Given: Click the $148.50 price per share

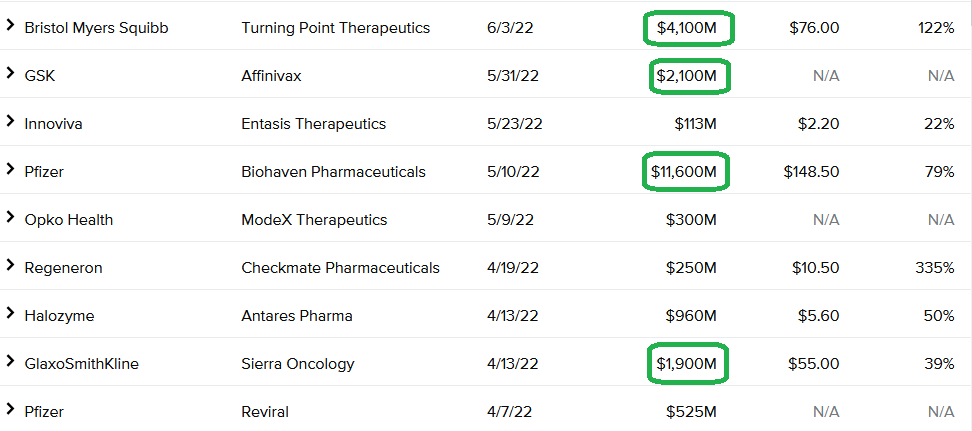Looking at the screenshot, I should tap(811, 172).
